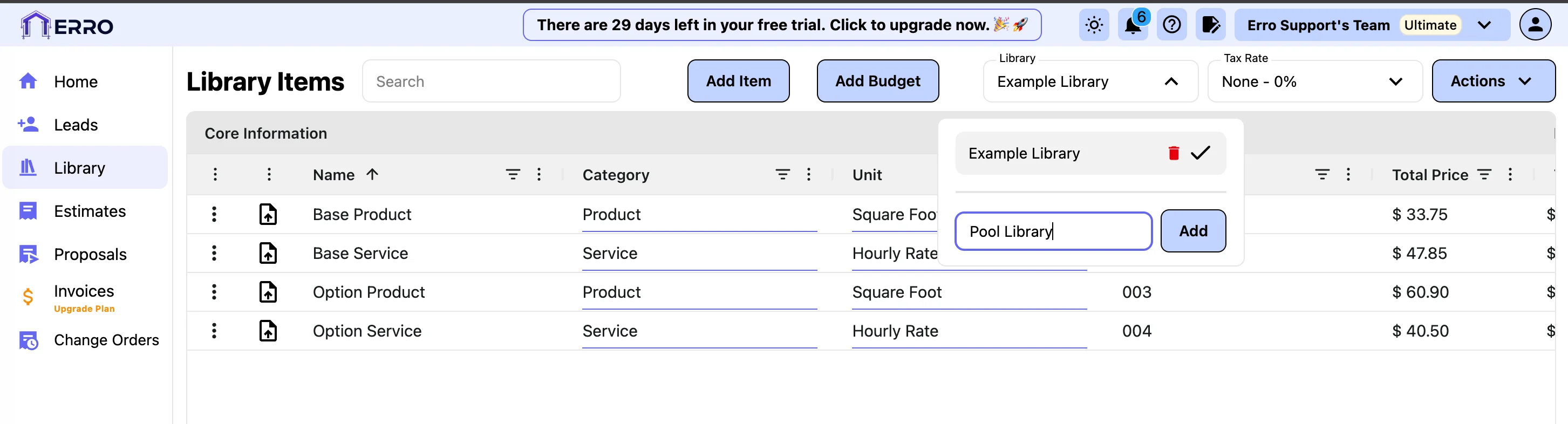Click the Search input field
This screenshot has height=424, width=1568.
pos(490,81)
